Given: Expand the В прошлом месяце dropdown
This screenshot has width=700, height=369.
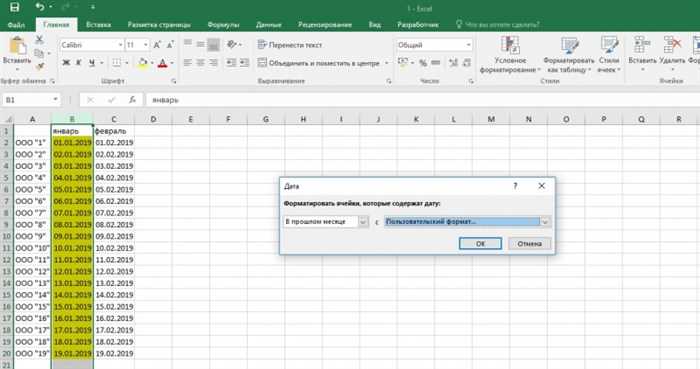Looking at the screenshot, I should click(363, 222).
